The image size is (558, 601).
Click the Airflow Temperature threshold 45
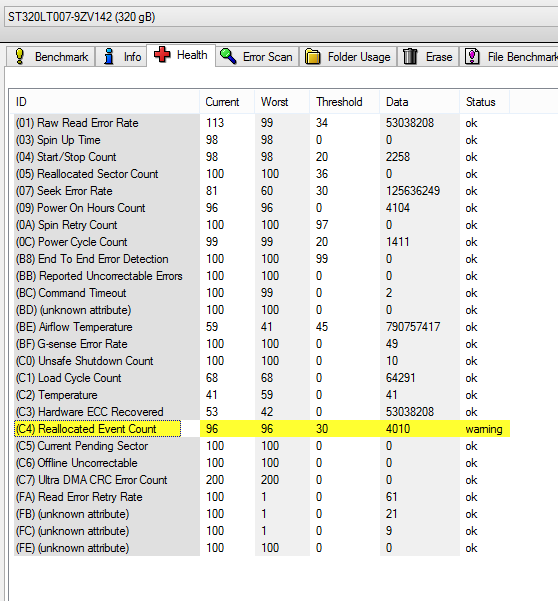coord(322,327)
